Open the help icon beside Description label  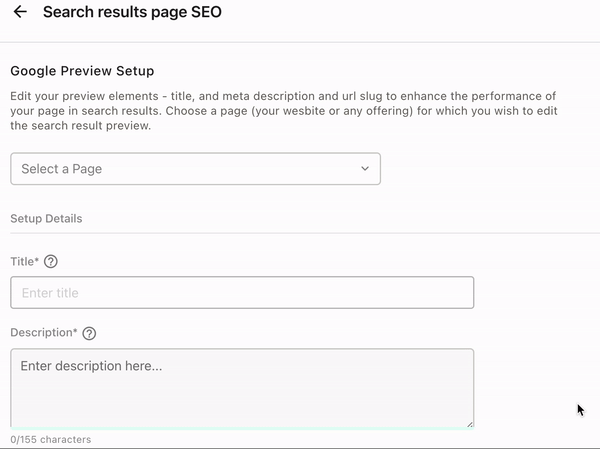coord(89,333)
